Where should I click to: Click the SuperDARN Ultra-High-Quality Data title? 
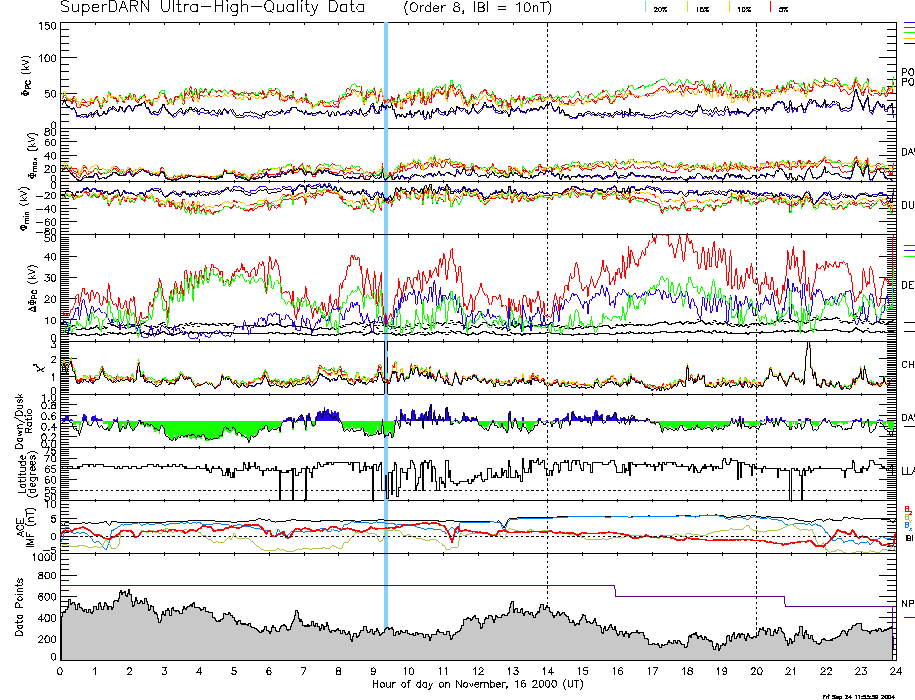click(x=212, y=8)
